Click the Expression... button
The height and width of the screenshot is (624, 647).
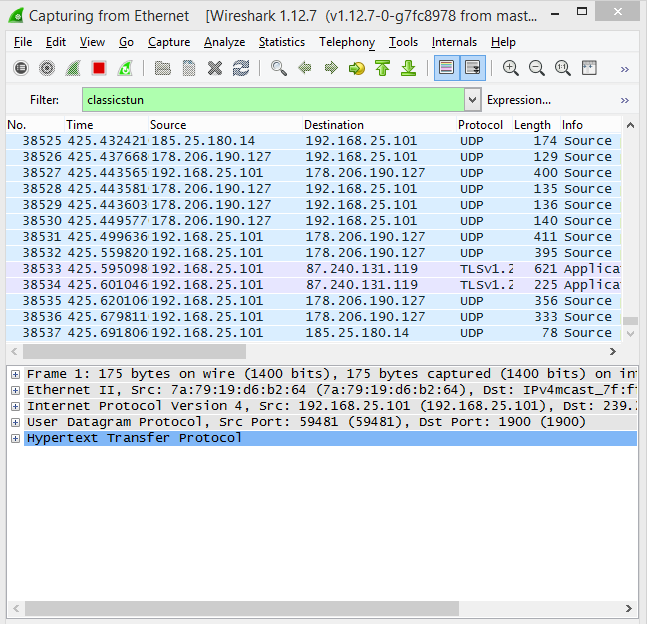(x=519, y=100)
